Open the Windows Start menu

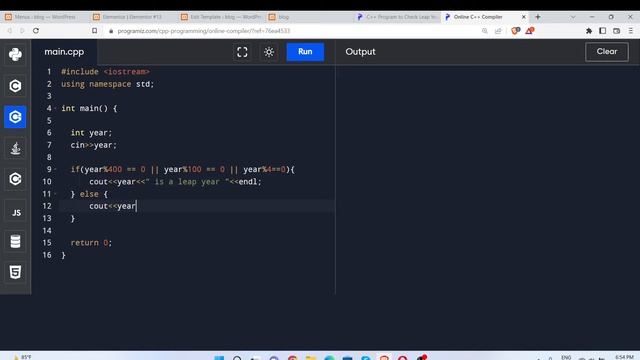pyautogui.click(x=219, y=358)
